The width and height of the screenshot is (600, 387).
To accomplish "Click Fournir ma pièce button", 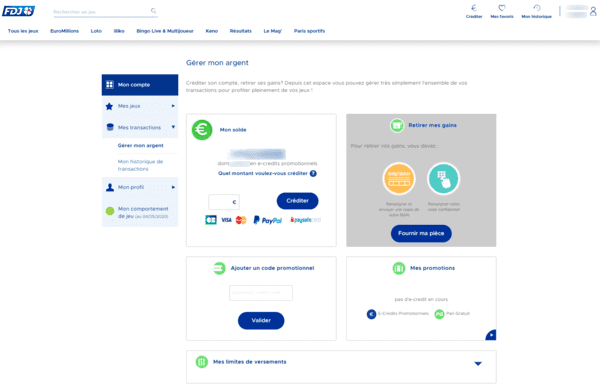I will 421,234.
